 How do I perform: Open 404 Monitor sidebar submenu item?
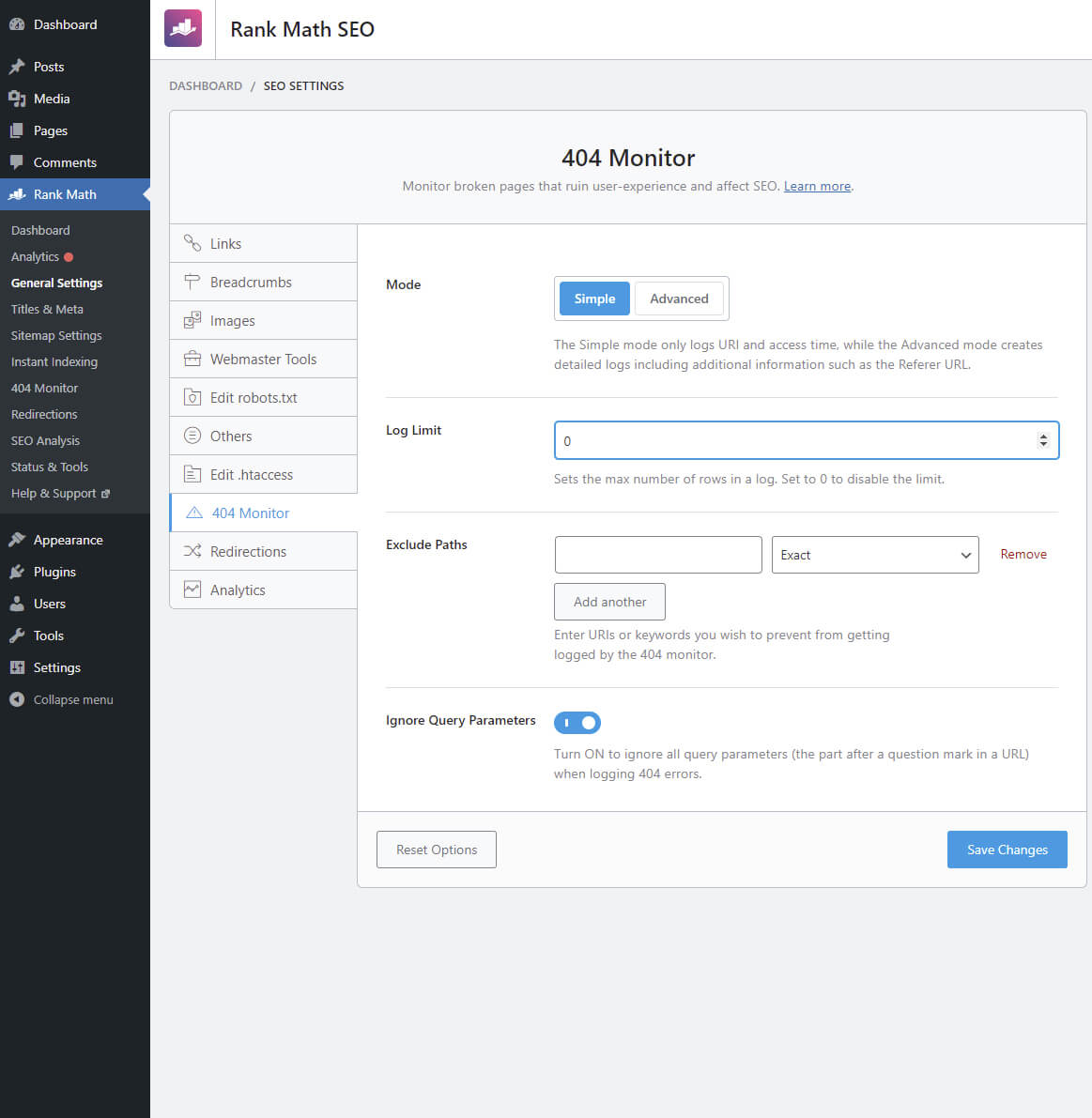(x=44, y=389)
